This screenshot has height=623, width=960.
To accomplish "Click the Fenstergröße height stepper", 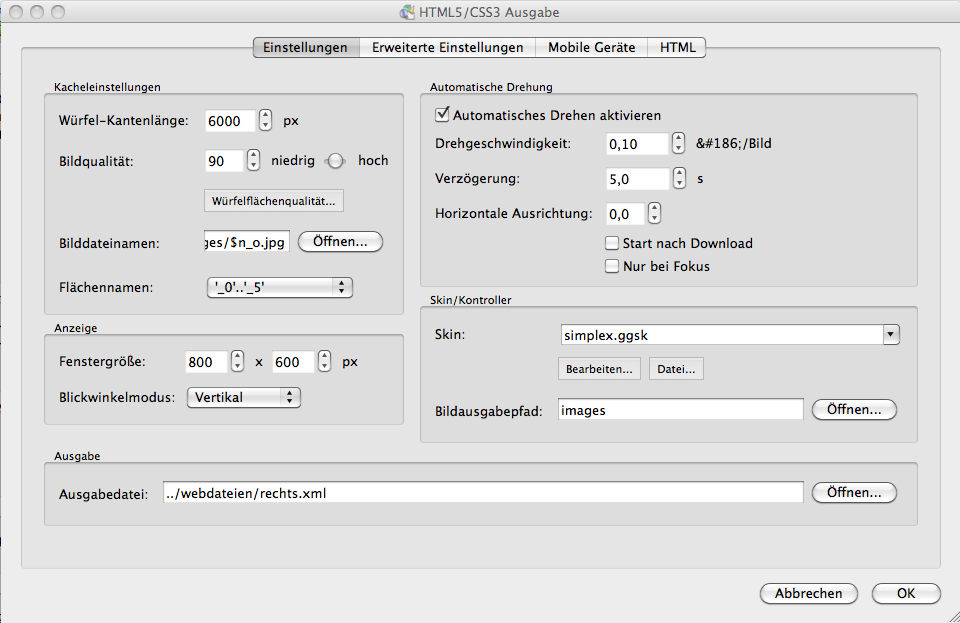I will point(324,362).
